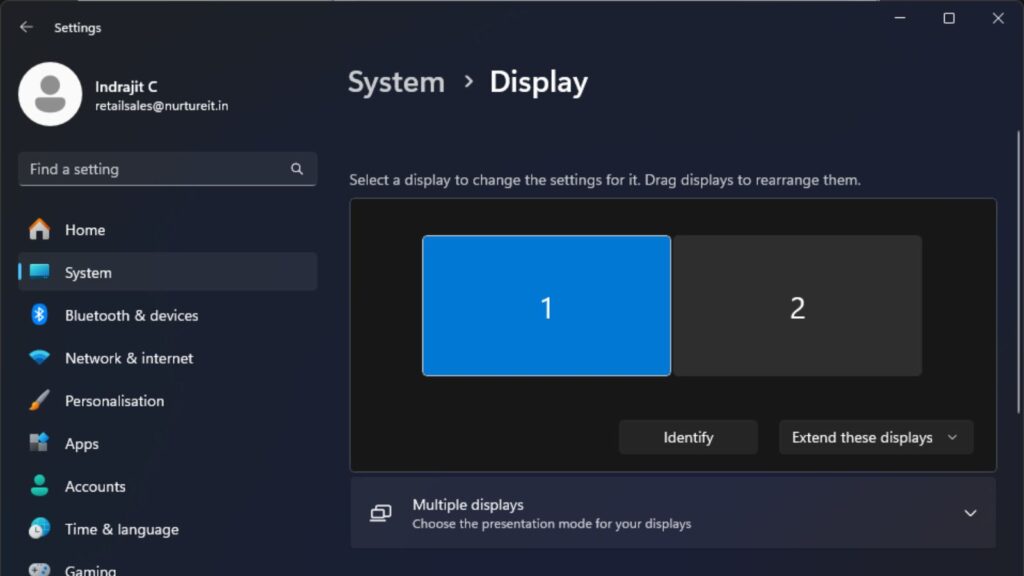Open the user profile avatar
Image resolution: width=1024 pixels, height=576 pixels.
click(50, 94)
